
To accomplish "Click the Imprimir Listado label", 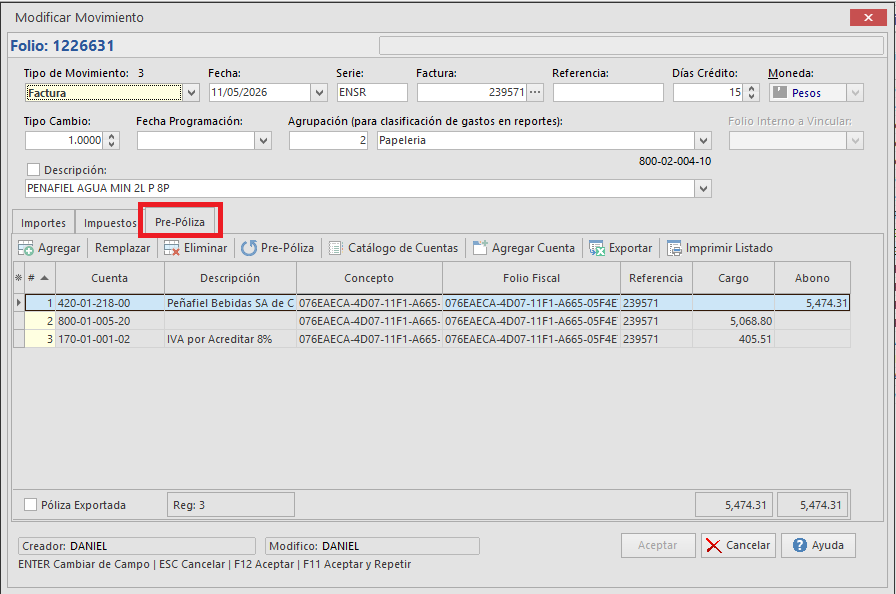I will point(729,248).
